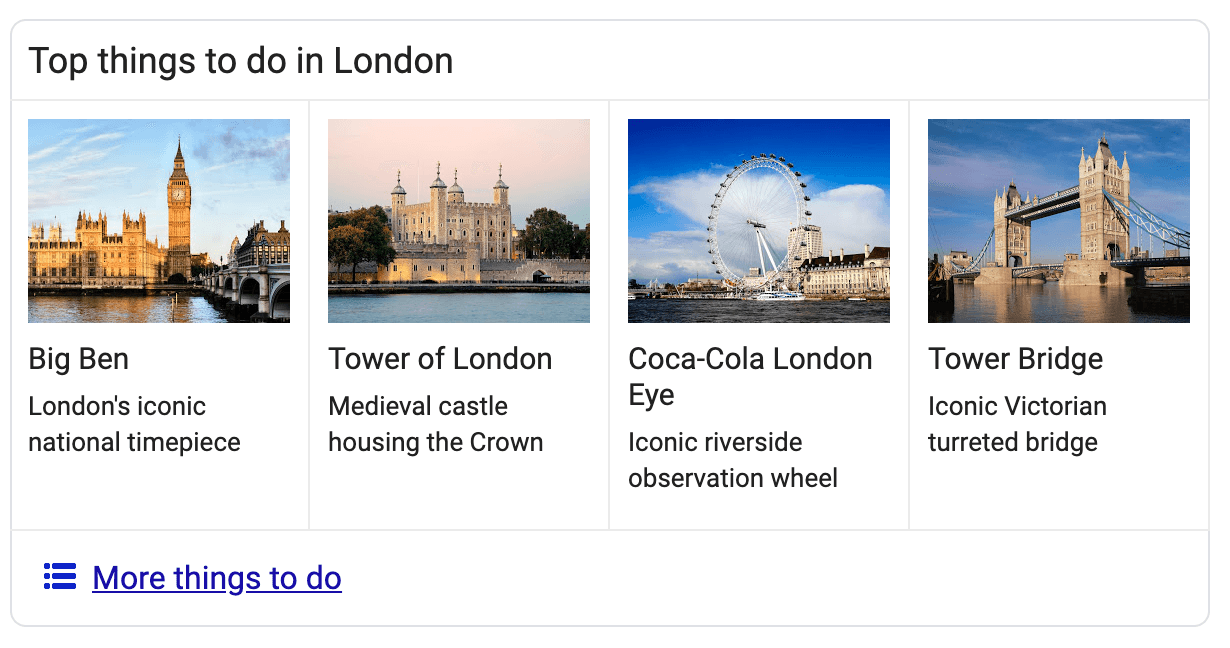Click "Medieval castle housing the Crown" description

pos(435,424)
